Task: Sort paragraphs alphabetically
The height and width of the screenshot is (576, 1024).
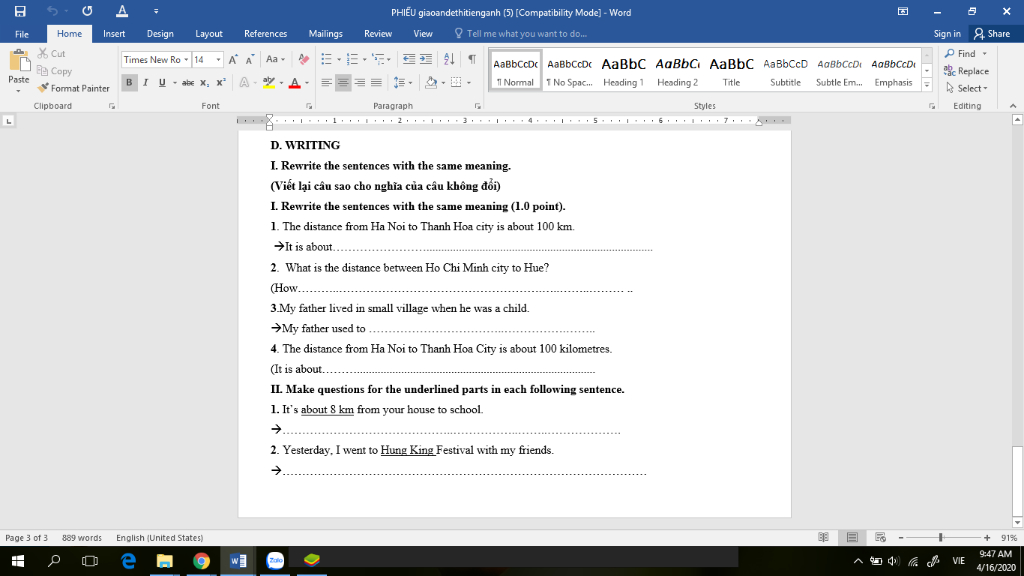Action: click(x=449, y=59)
